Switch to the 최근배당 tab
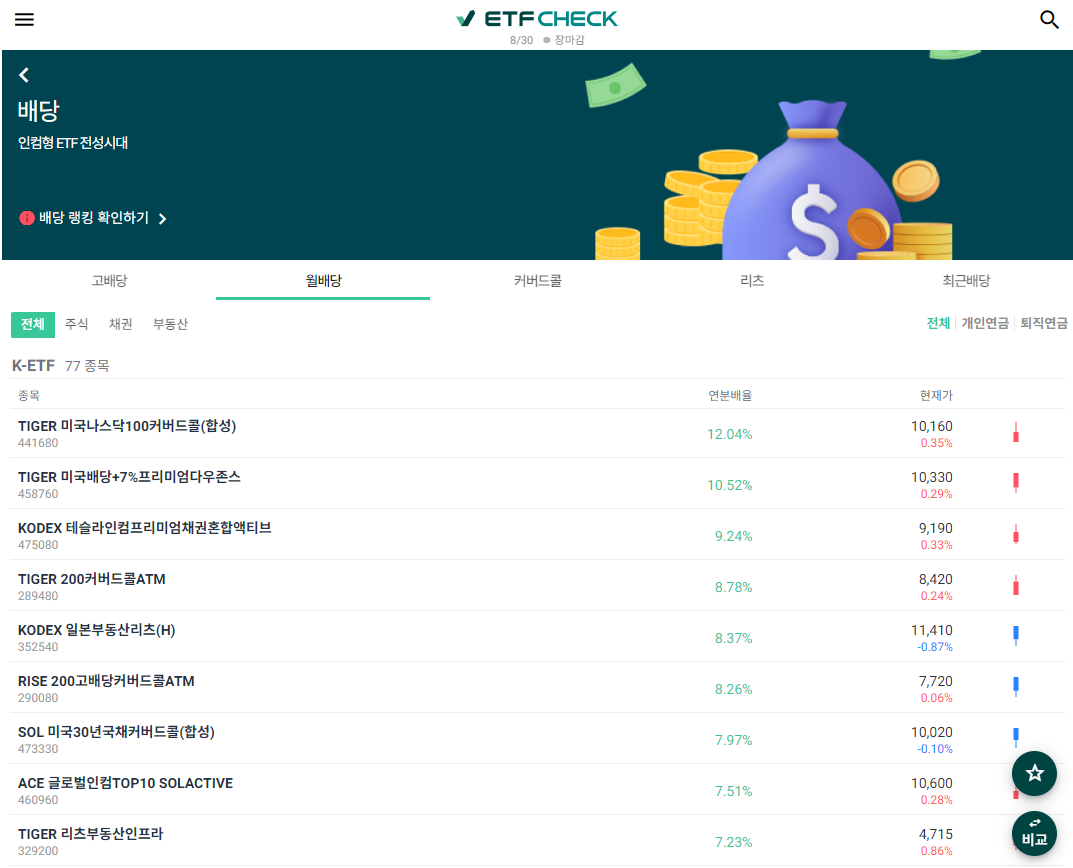The width and height of the screenshot is (1073, 868). pos(966,280)
